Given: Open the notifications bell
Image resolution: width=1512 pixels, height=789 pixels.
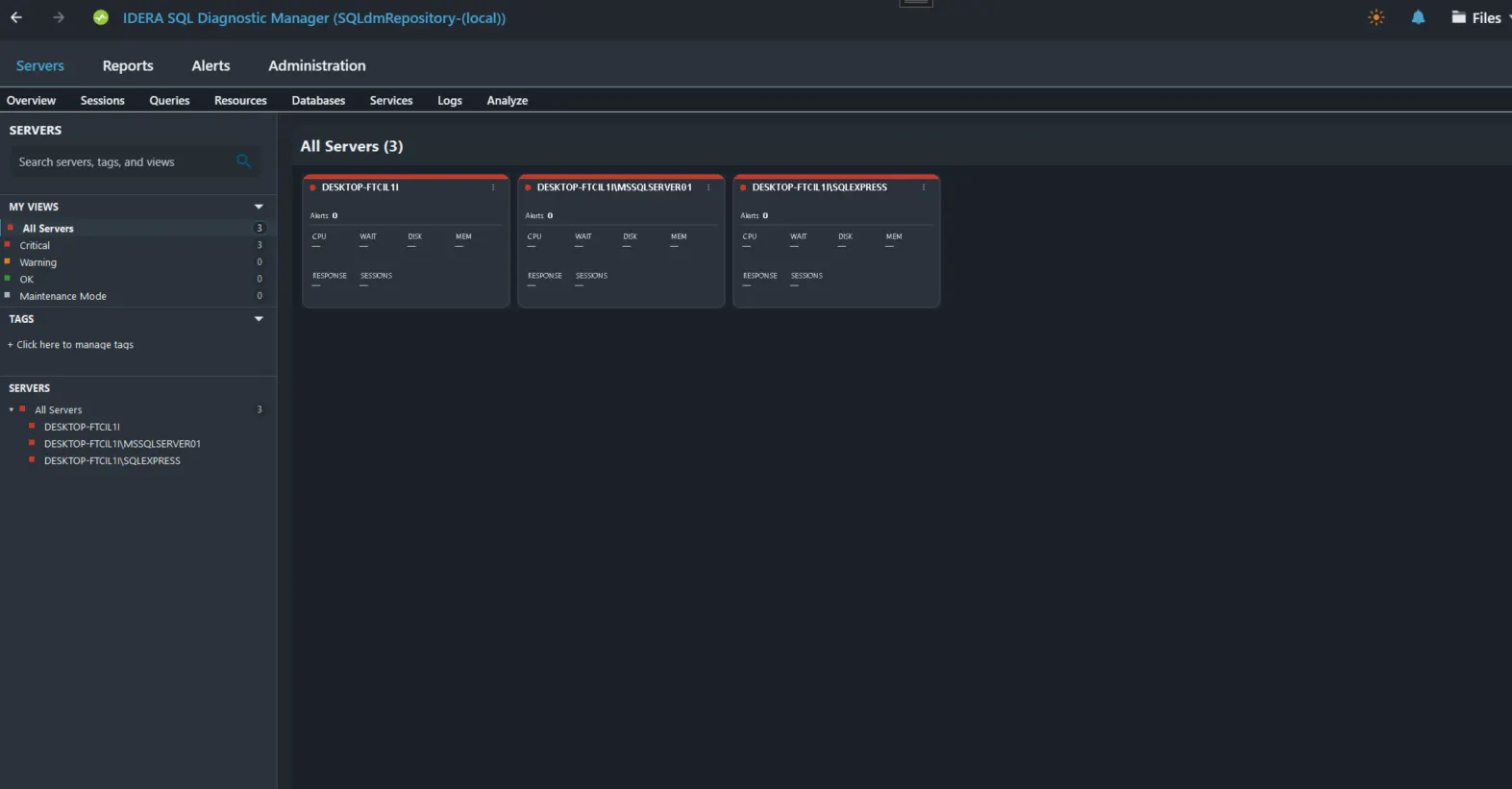Looking at the screenshot, I should tap(1418, 17).
